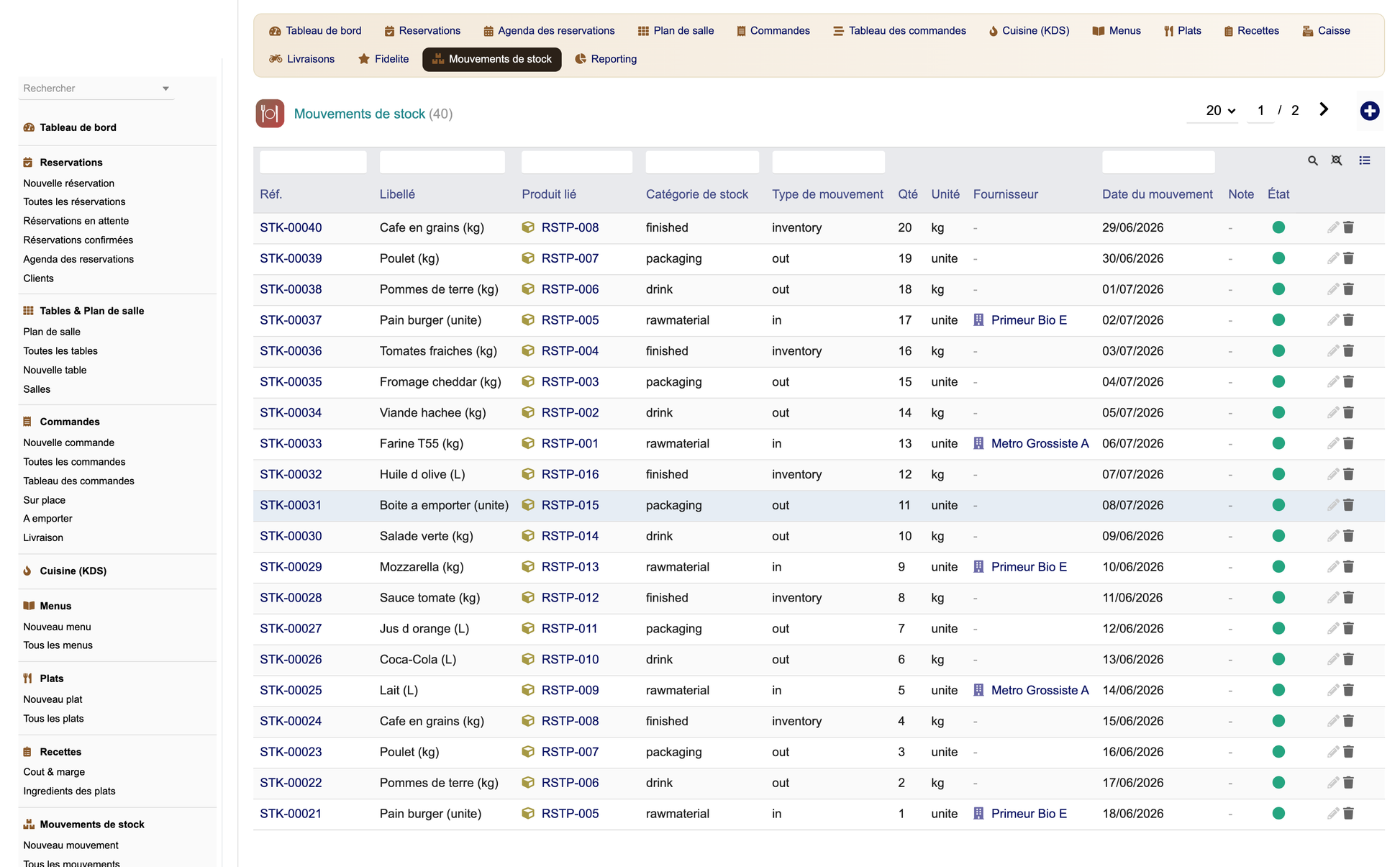Open Nouveau mouvement in sidebar
Screen dimensions: 1400x867
tap(71, 845)
